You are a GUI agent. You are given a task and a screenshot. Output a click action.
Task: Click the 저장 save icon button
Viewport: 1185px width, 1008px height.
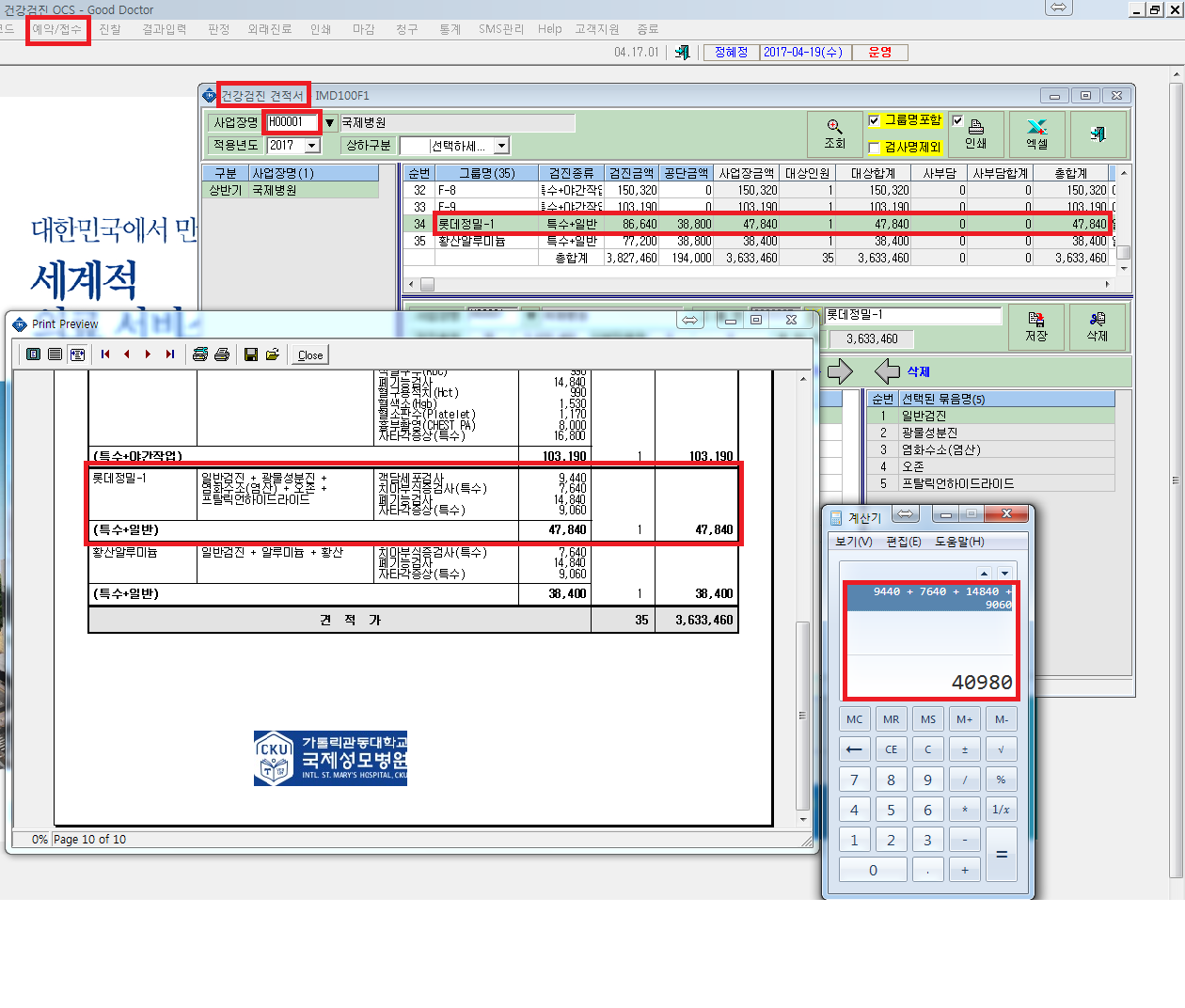click(1036, 326)
